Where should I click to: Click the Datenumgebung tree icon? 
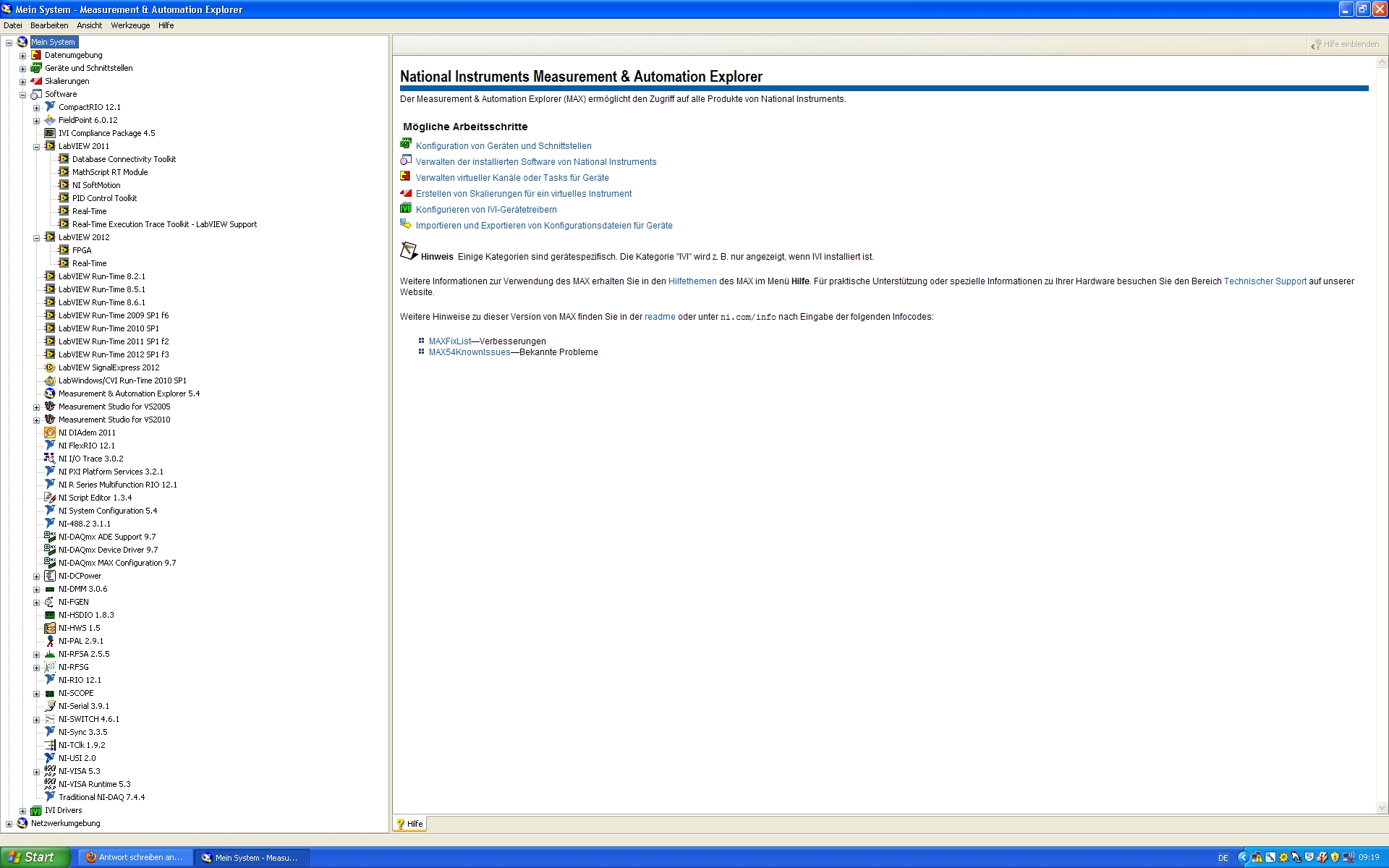click(x=36, y=55)
